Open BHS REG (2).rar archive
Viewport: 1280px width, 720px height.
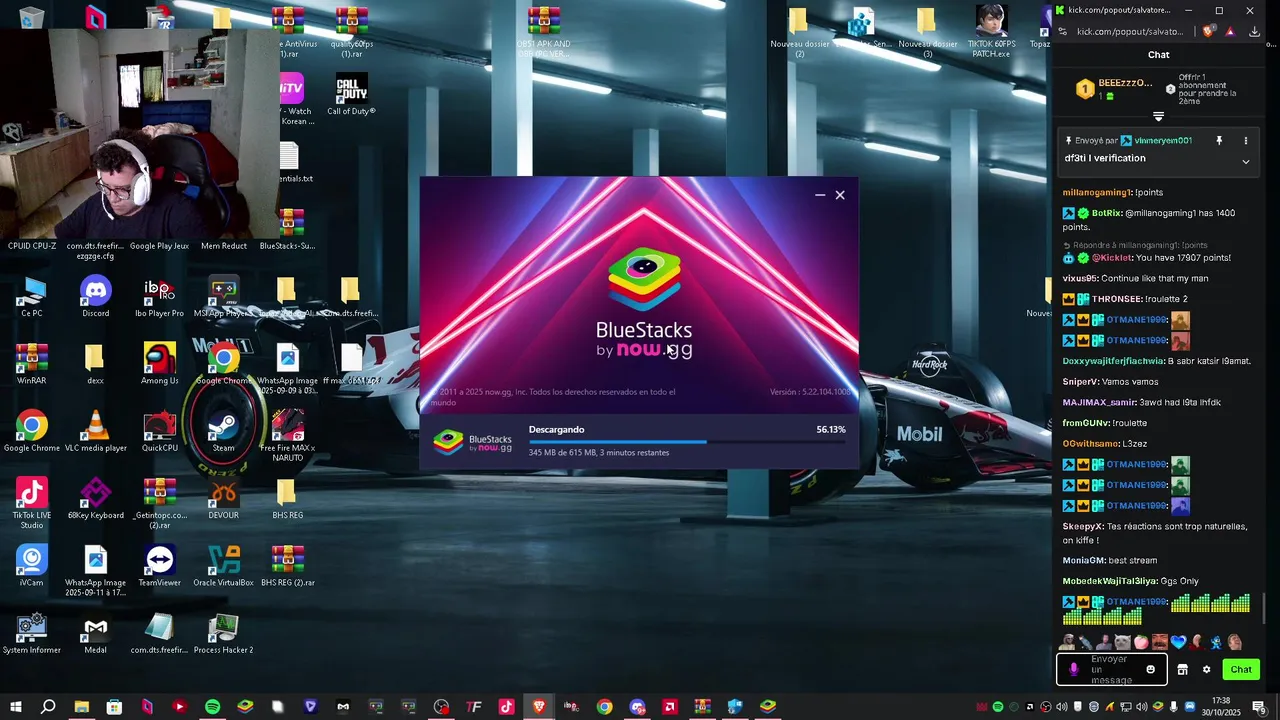pyautogui.click(x=287, y=565)
